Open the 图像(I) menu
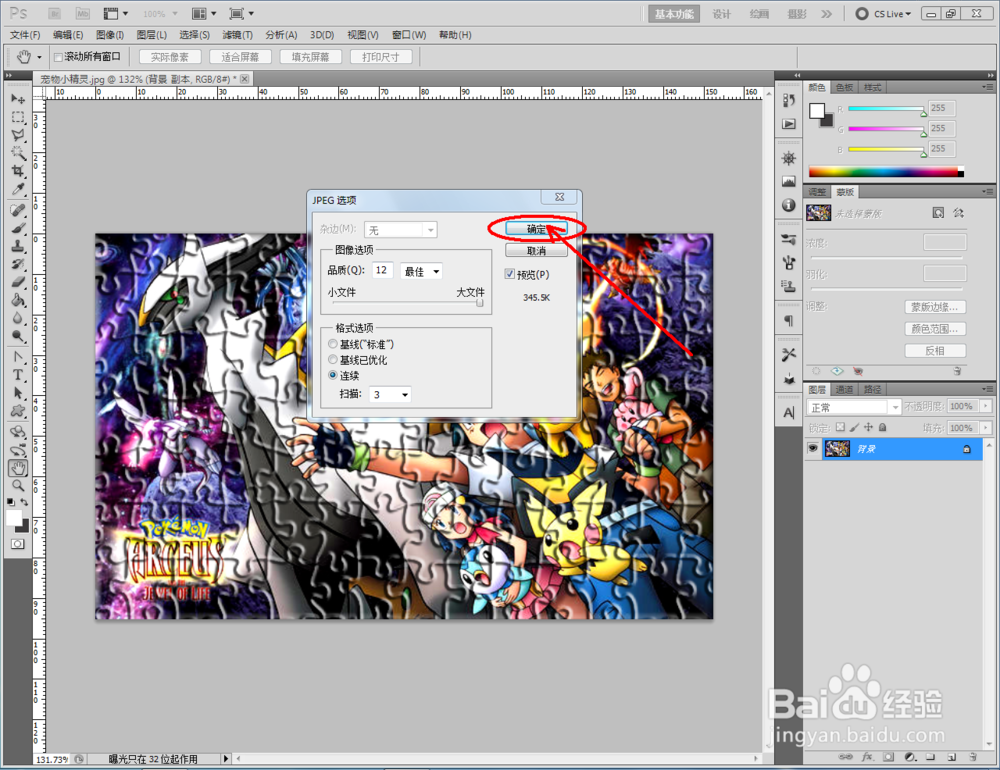 click(110, 34)
